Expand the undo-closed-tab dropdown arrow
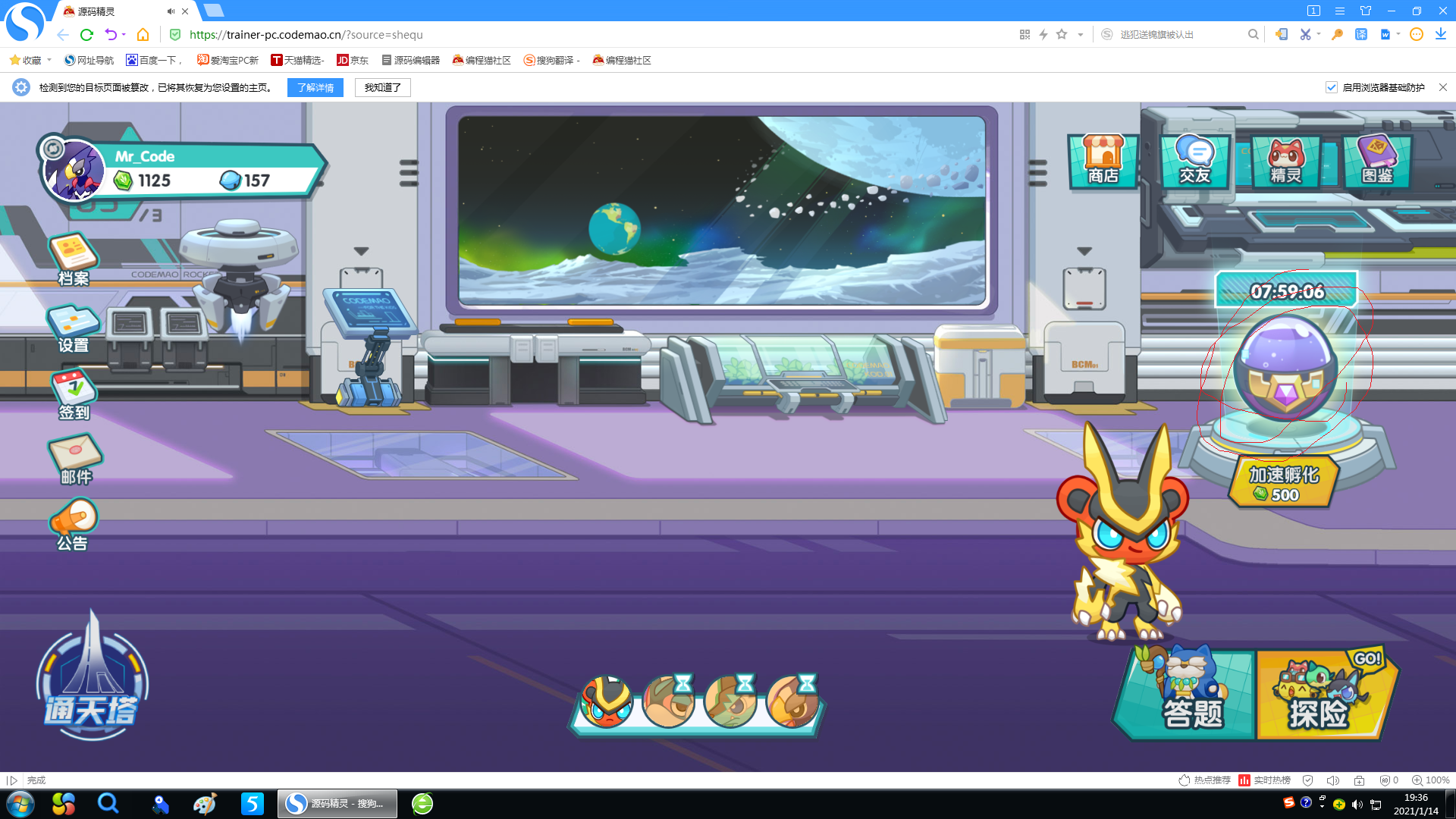Image resolution: width=1456 pixels, height=819 pixels. [124, 35]
